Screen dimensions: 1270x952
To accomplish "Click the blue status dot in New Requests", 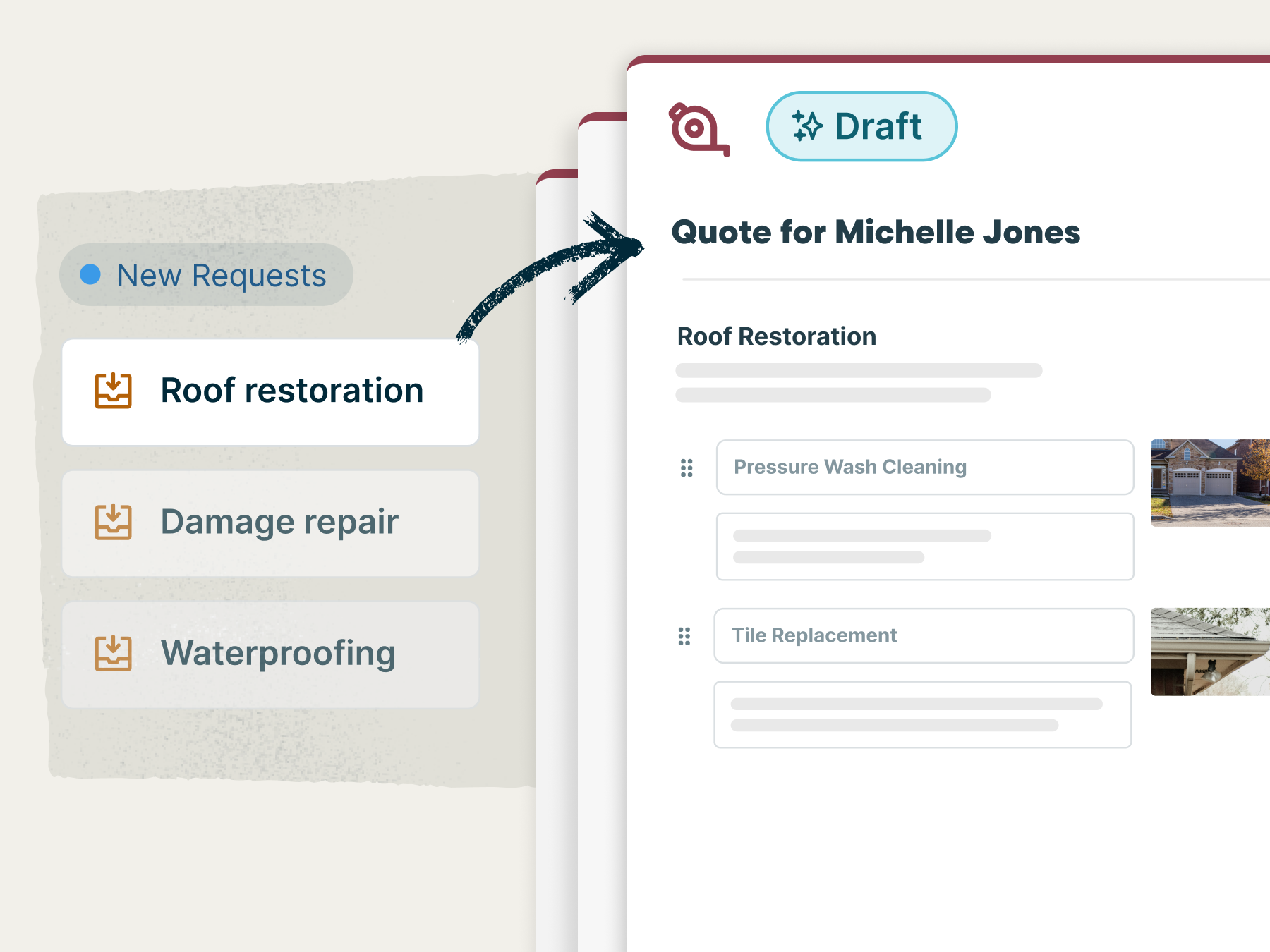I will [x=90, y=274].
